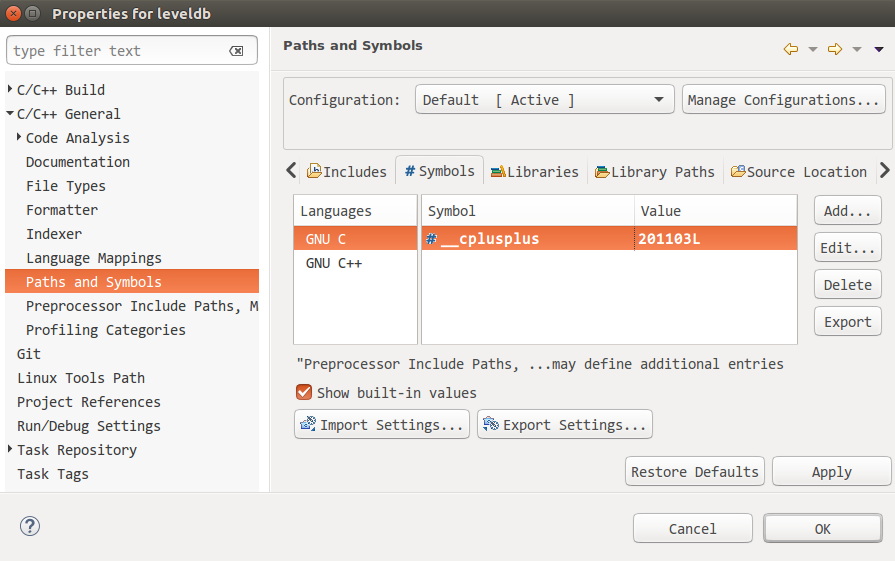Select GNU C in Languages list
The image size is (895, 561).
(x=355, y=239)
